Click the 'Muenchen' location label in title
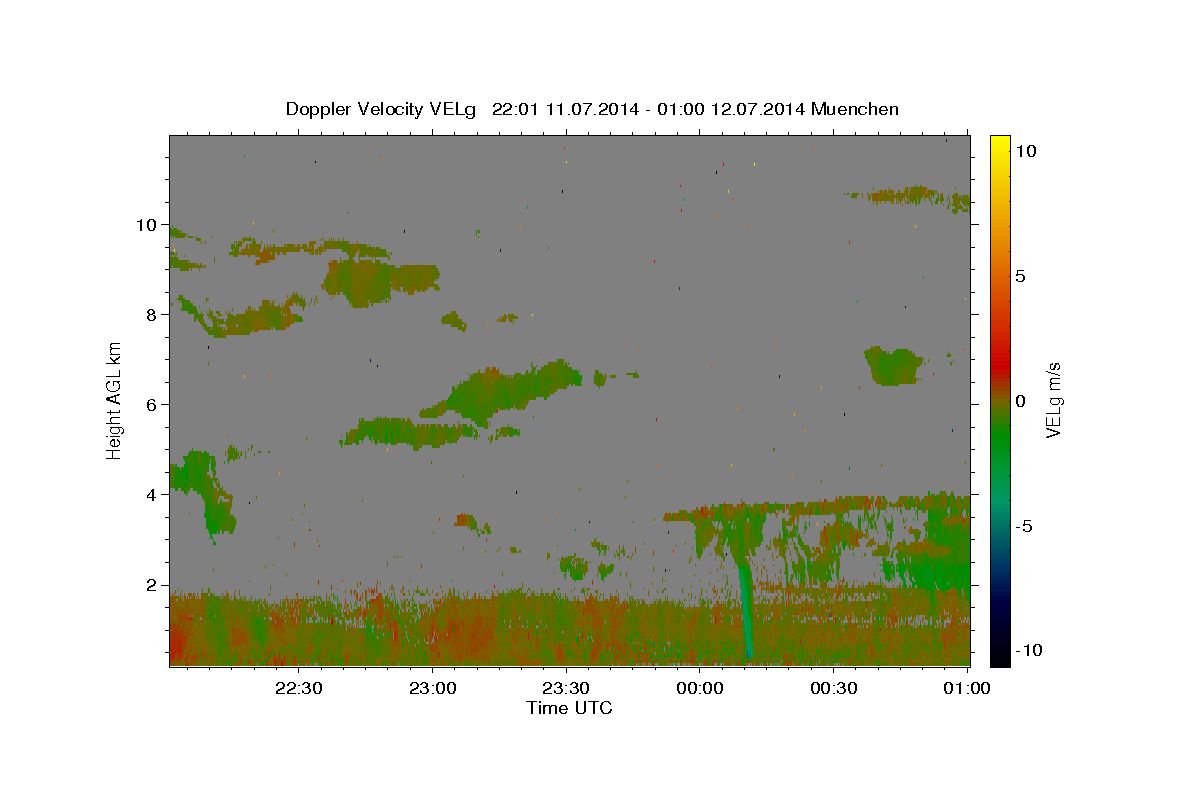 pyautogui.click(x=855, y=109)
